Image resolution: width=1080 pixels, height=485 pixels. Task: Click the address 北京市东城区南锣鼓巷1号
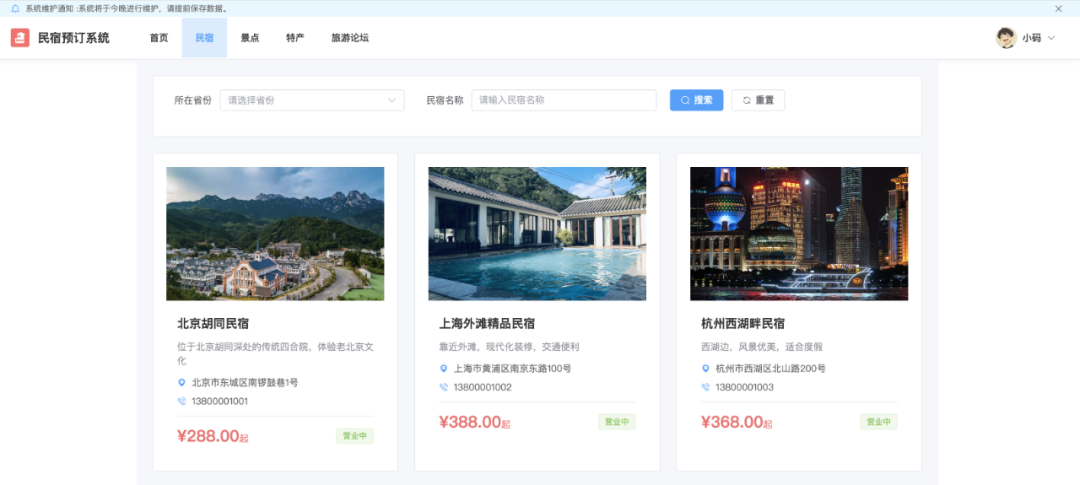(245, 382)
